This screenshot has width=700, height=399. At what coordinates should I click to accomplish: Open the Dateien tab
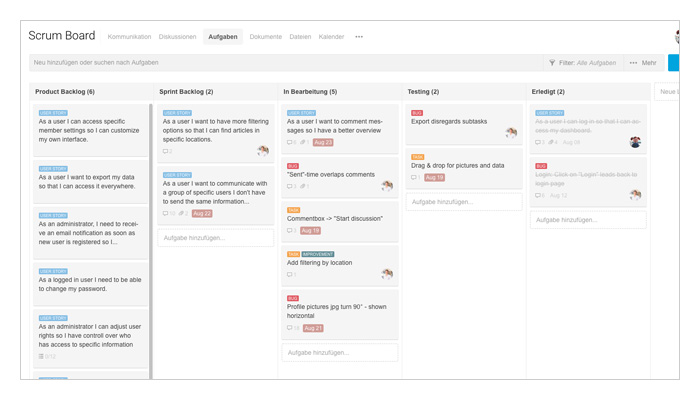tap(300, 37)
